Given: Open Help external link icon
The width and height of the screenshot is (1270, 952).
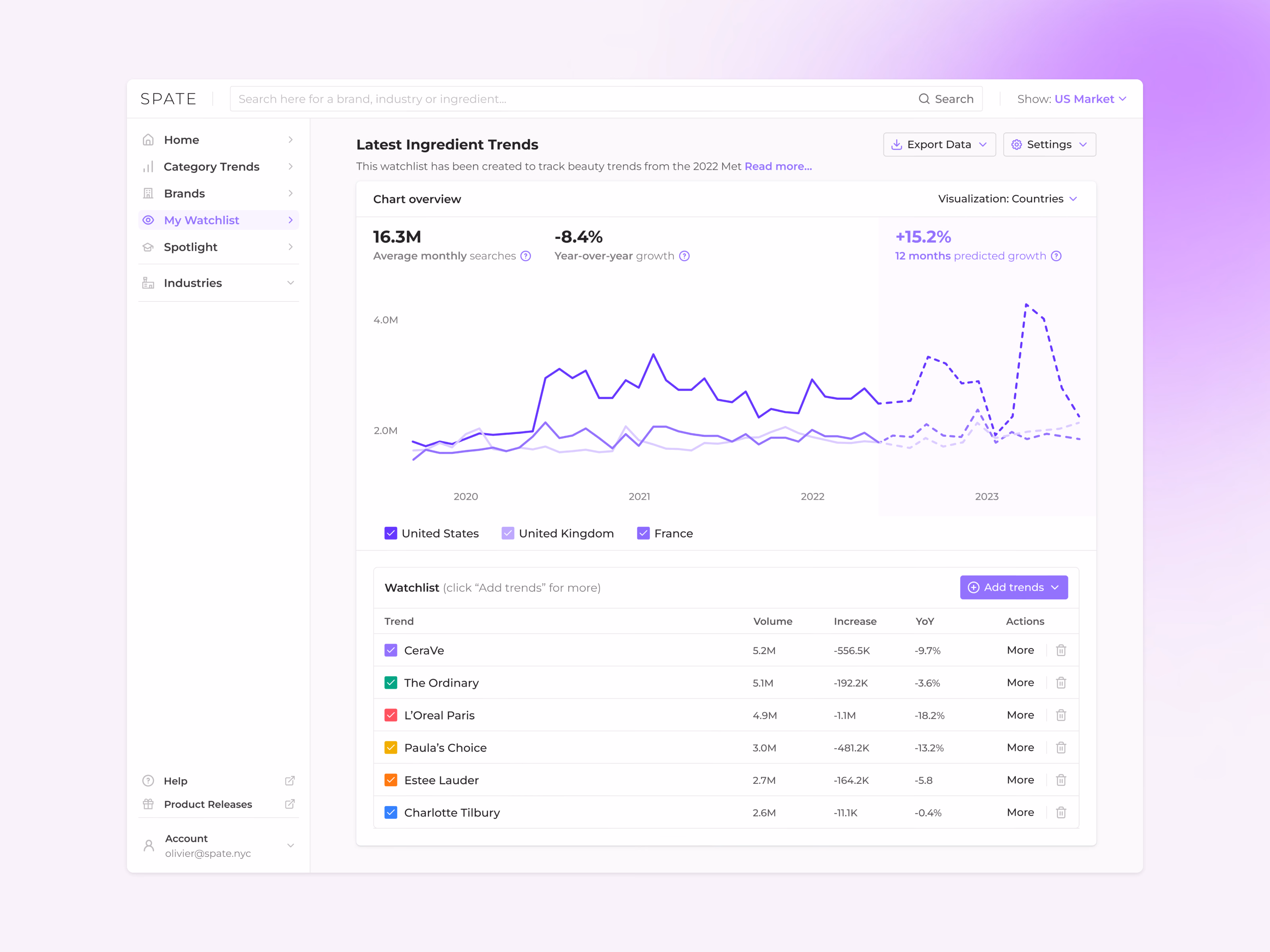Looking at the screenshot, I should 290,780.
